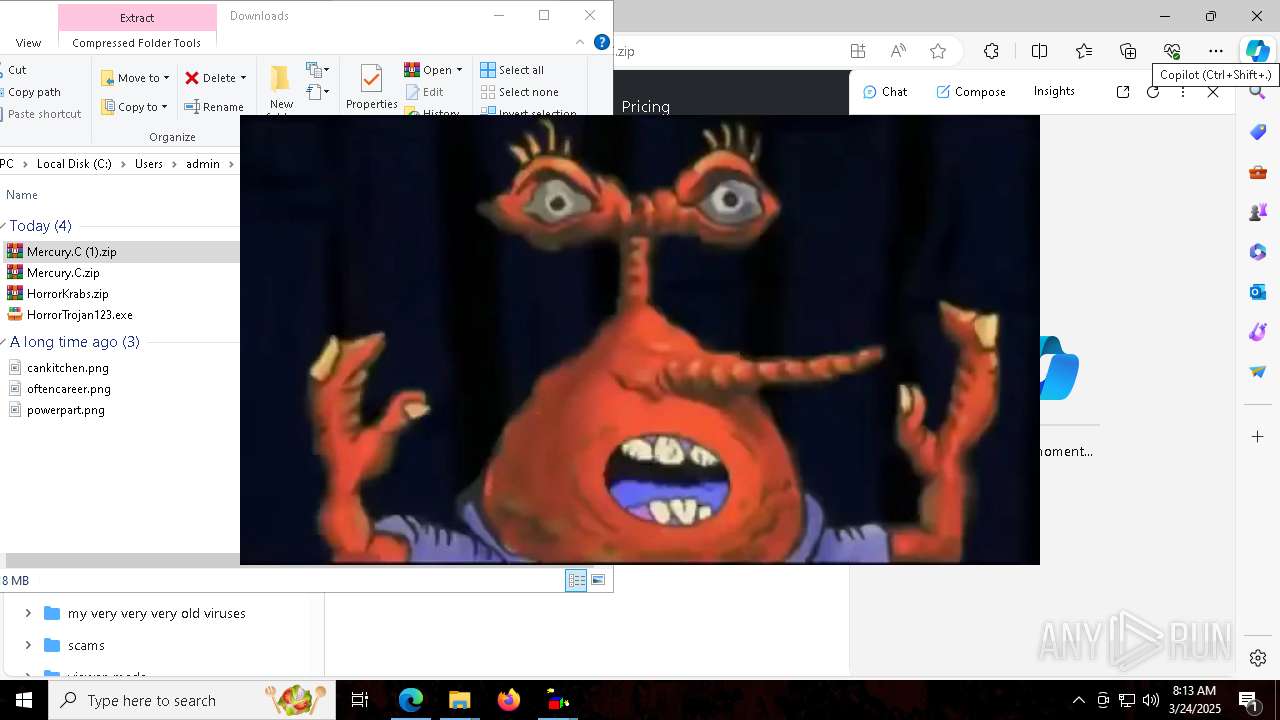Open app available icon in address bar
The height and width of the screenshot is (720, 1280).
[858, 51]
